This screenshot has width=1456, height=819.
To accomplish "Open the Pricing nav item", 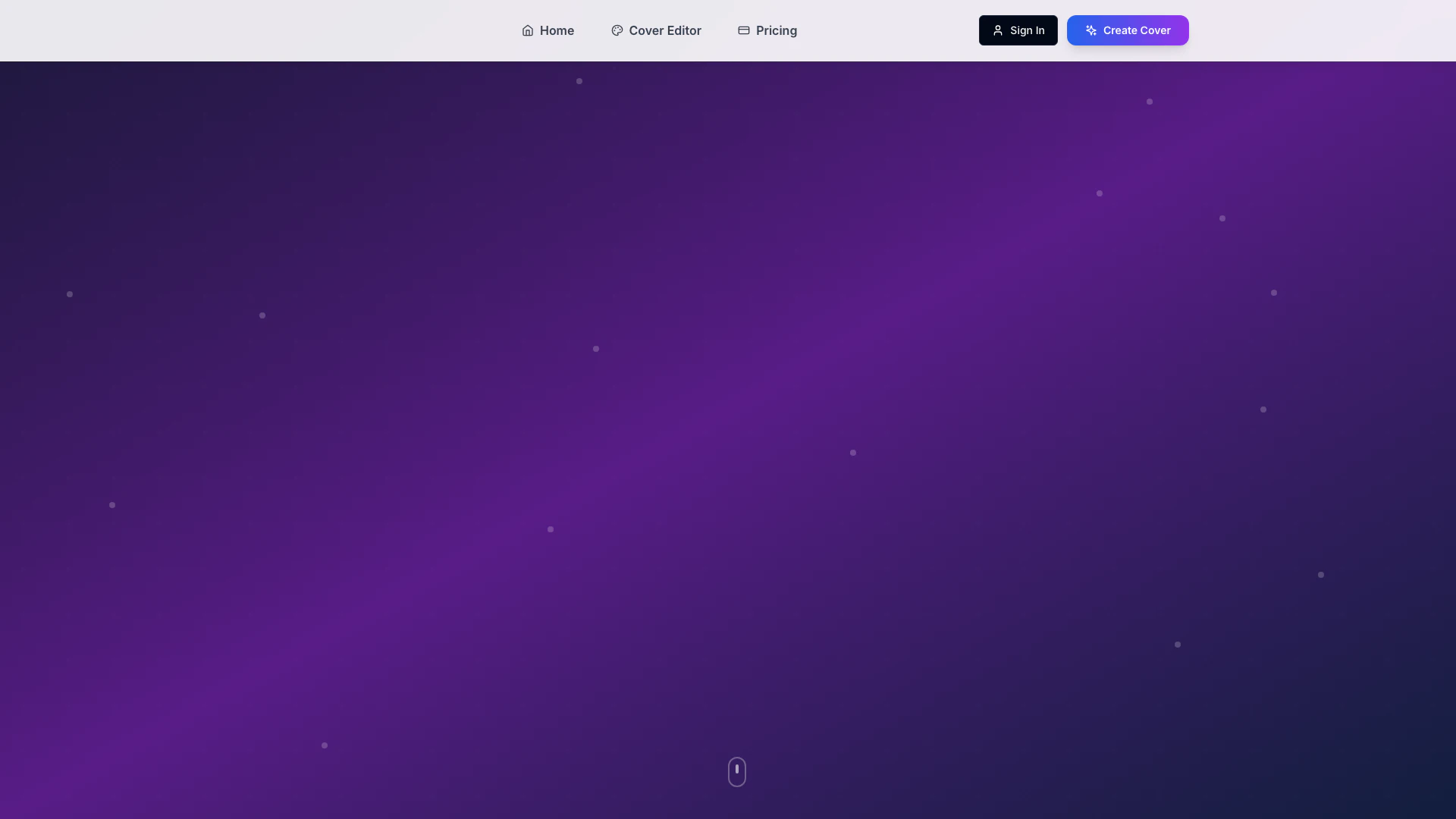I will [x=767, y=30].
